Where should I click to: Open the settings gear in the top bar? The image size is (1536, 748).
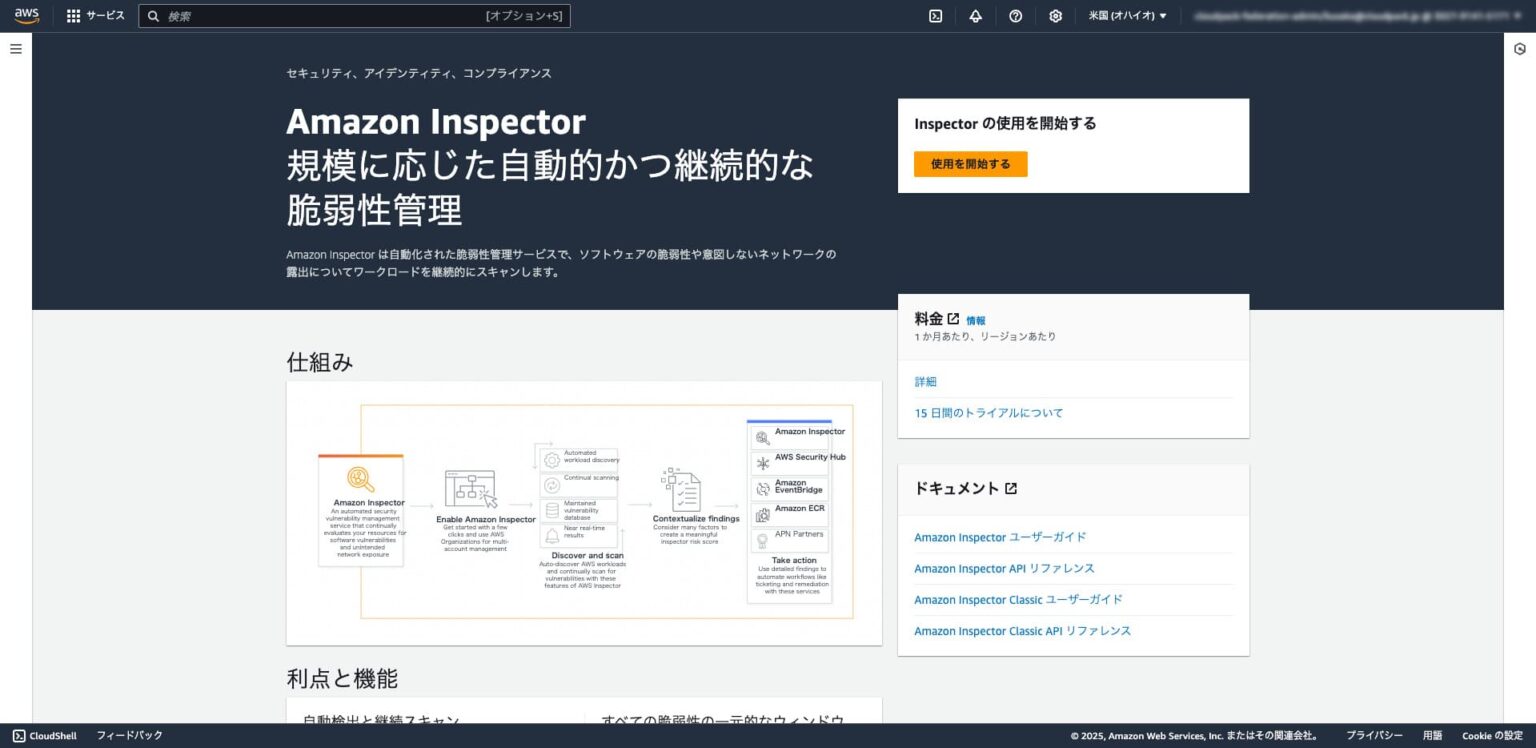[1055, 16]
